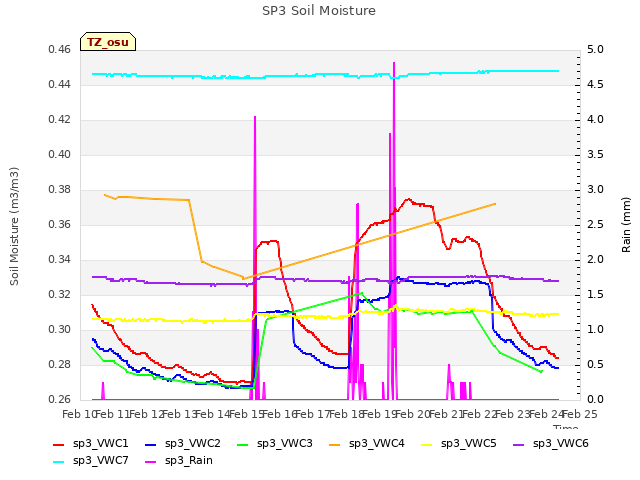Click the 0.38 left axis tick label
640x480 pixels.
tap(60, 190)
